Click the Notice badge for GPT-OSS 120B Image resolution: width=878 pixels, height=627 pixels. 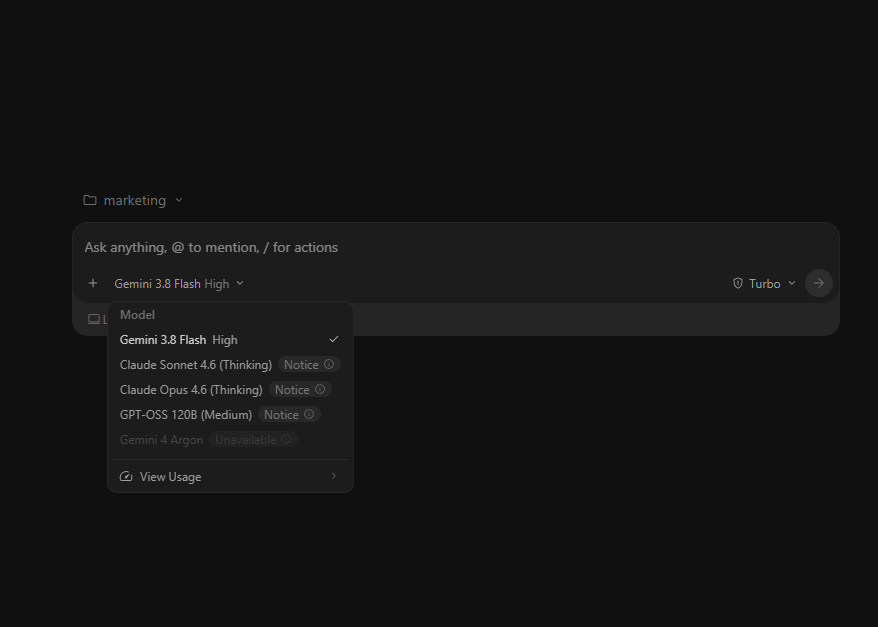289,415
